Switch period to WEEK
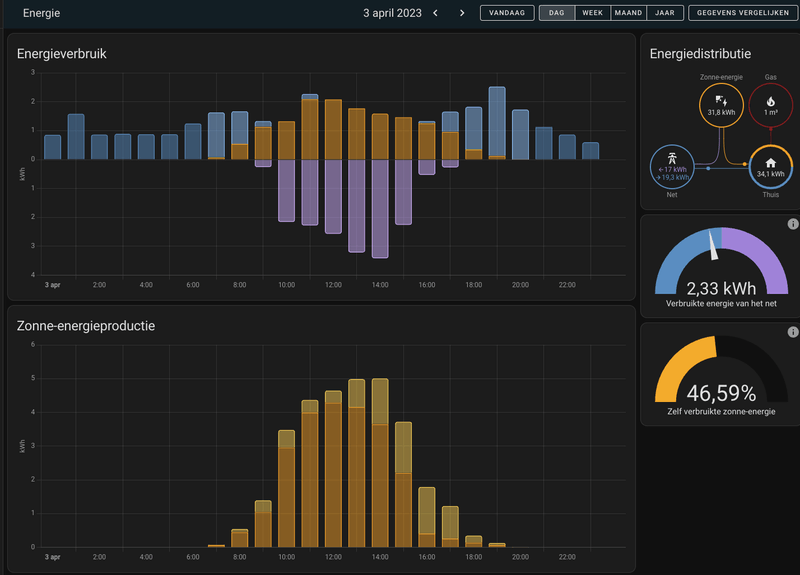Screen dimensions: 800x575 592,13
